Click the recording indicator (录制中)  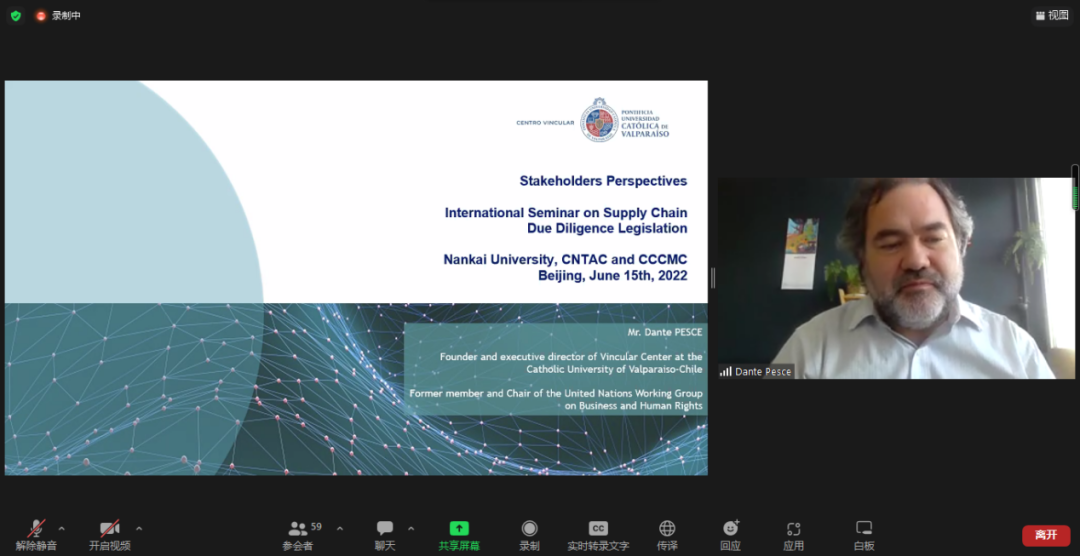58,16
